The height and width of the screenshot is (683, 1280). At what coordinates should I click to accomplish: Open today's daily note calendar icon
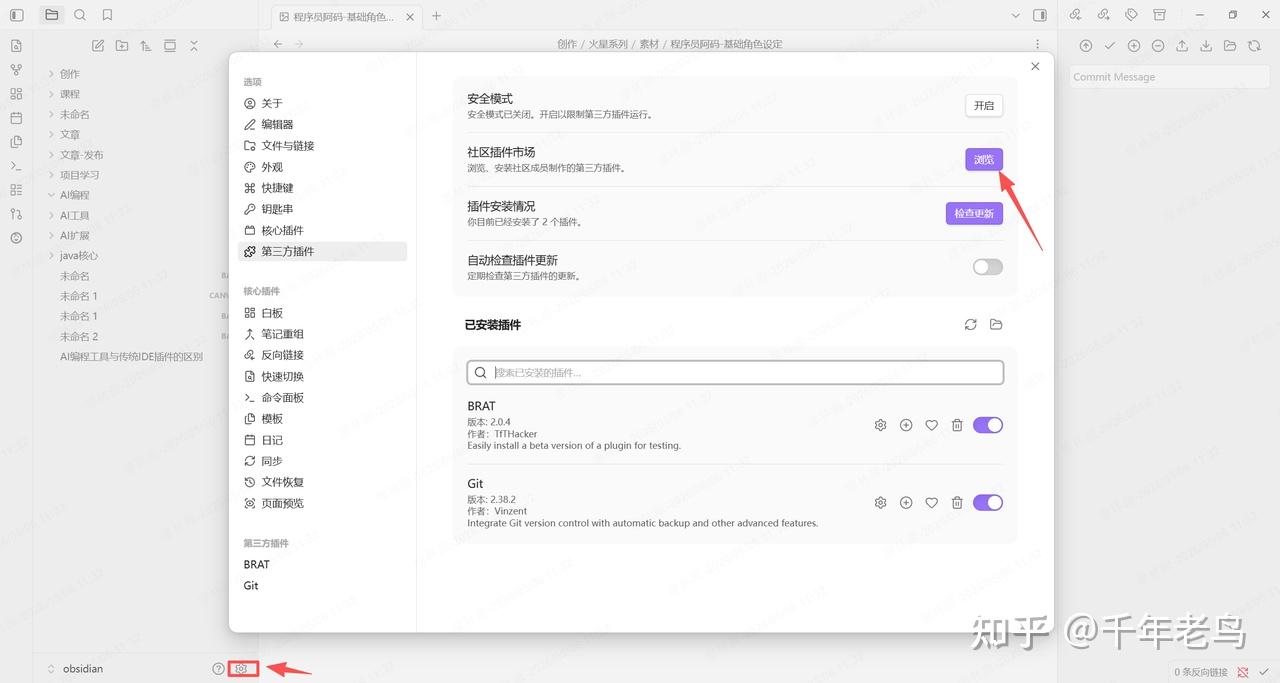pos(16,117)
